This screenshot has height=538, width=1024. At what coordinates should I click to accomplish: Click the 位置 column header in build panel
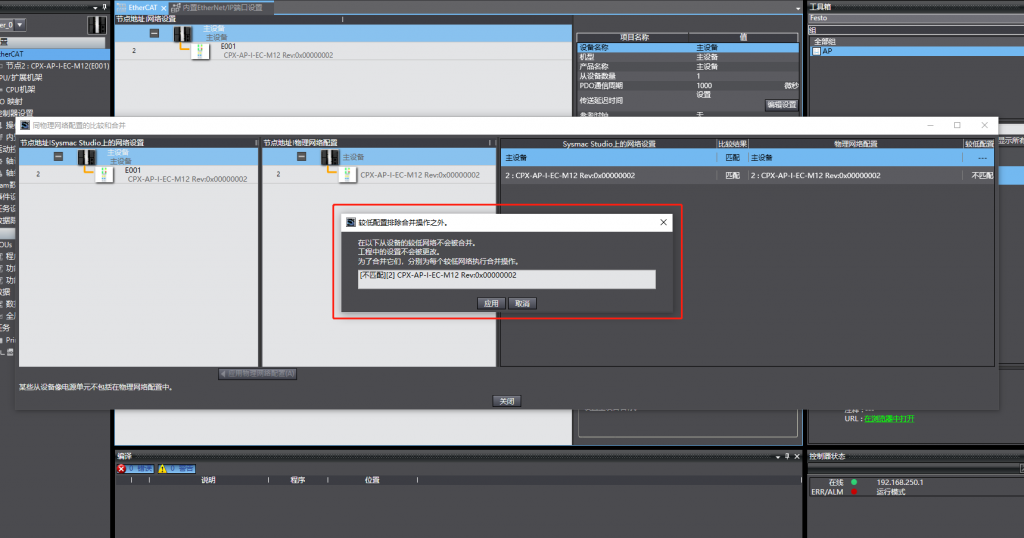click(x=372, y=480)
